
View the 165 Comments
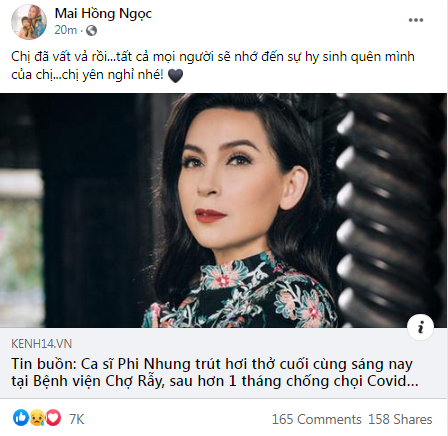(x=317, y=419)
